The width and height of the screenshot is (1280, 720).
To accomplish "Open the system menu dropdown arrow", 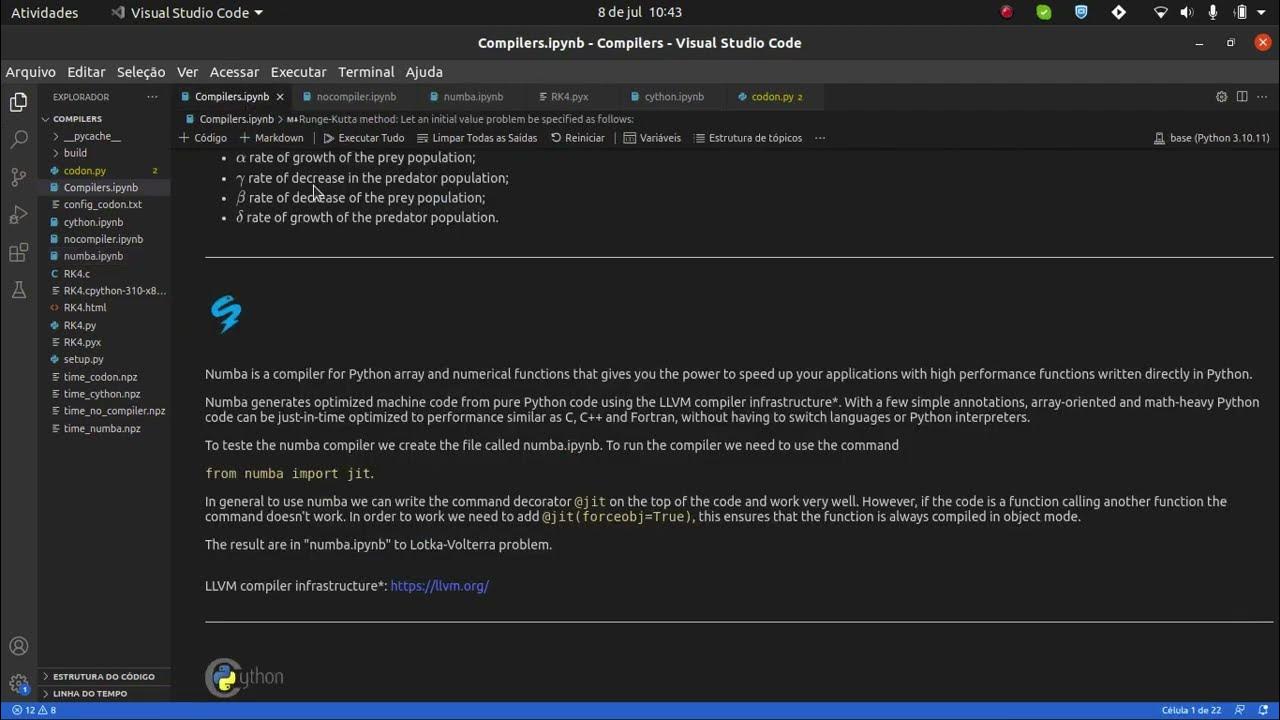I will [1262, 13].
